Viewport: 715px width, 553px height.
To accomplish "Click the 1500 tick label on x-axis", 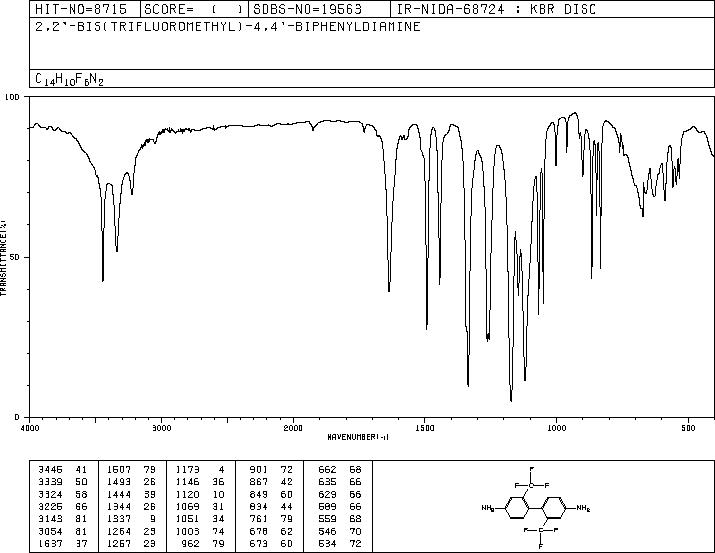I will [x=425, y=428].
